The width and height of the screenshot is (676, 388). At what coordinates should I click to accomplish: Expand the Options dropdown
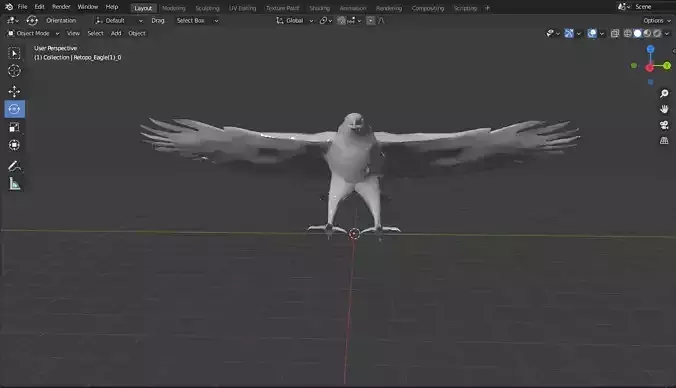point(657,20)
